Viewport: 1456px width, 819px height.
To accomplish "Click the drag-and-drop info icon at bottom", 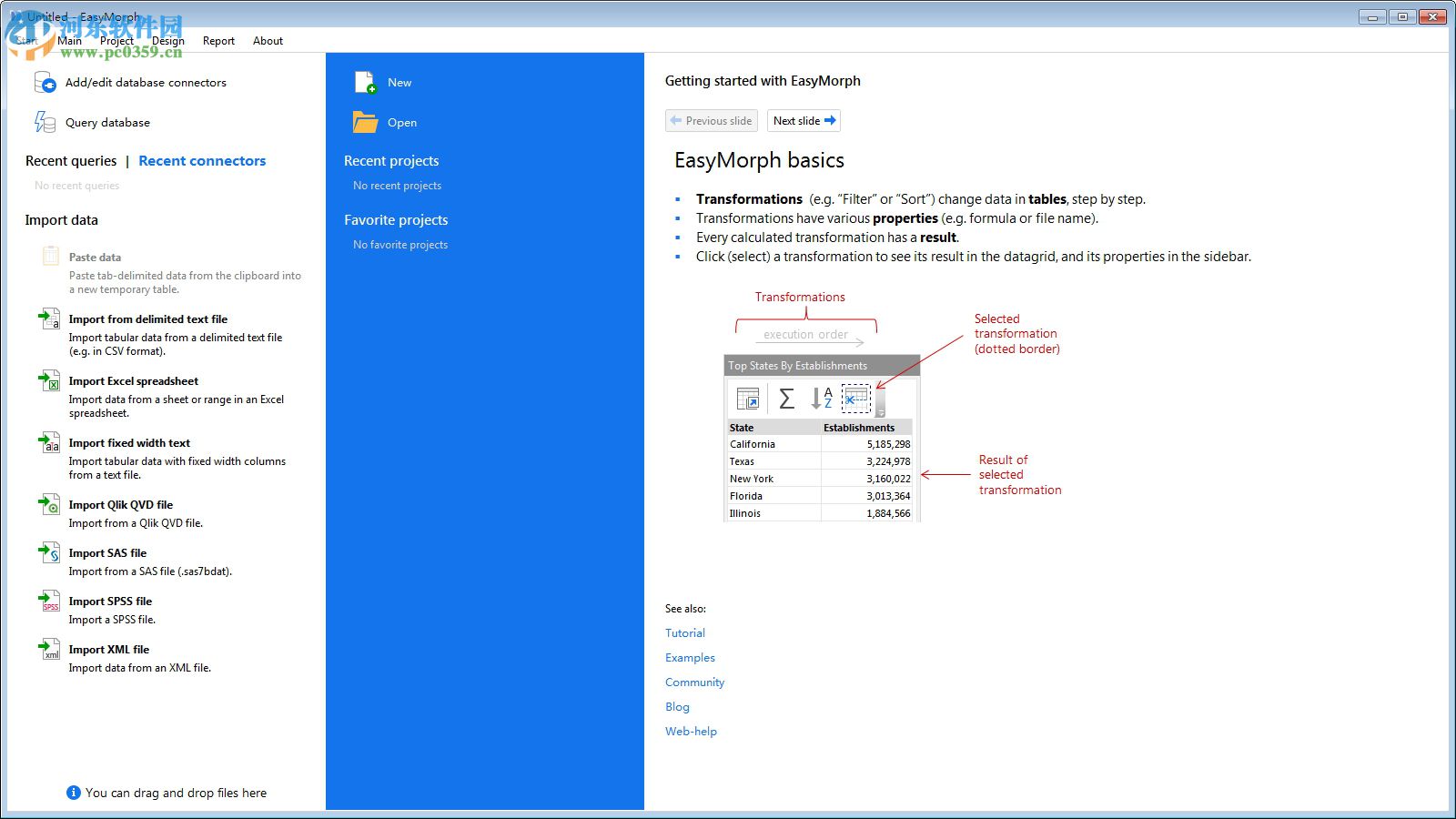I will pyautogui.click(x=73, y=793).
